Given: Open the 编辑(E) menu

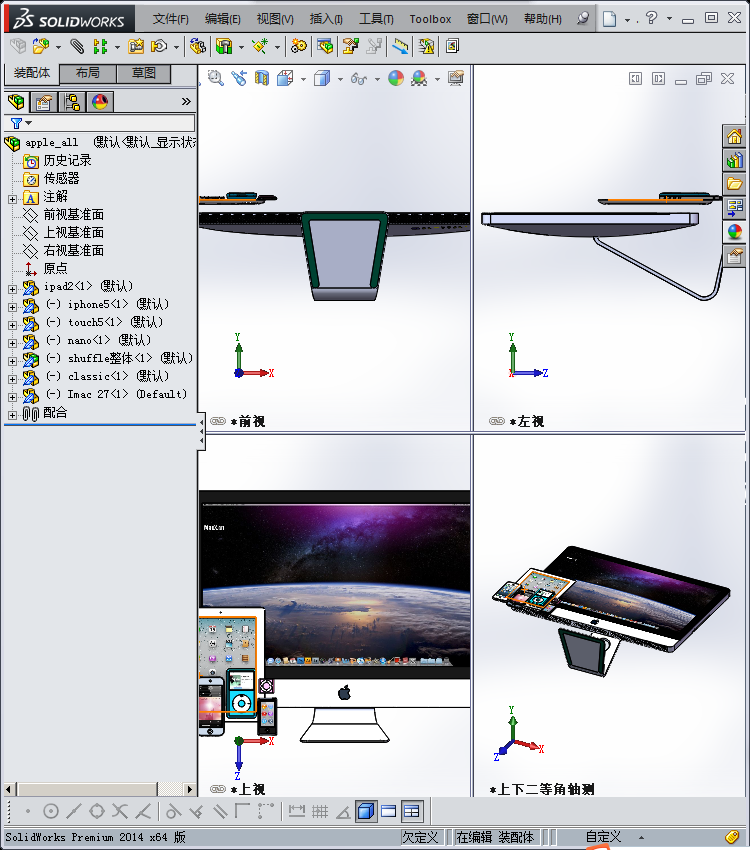Looking at the screenshot, I should tap(223, 19).
